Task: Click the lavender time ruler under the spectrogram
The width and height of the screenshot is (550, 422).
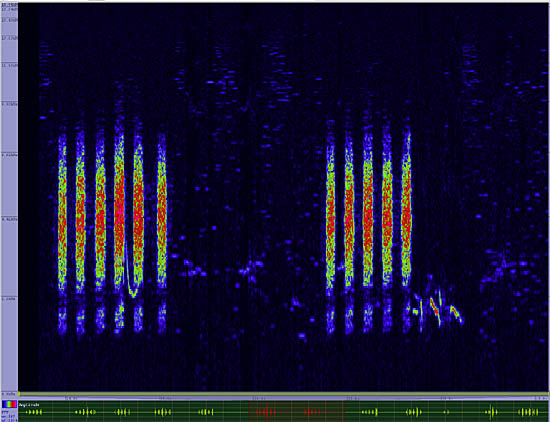Action: click(283, 398)
